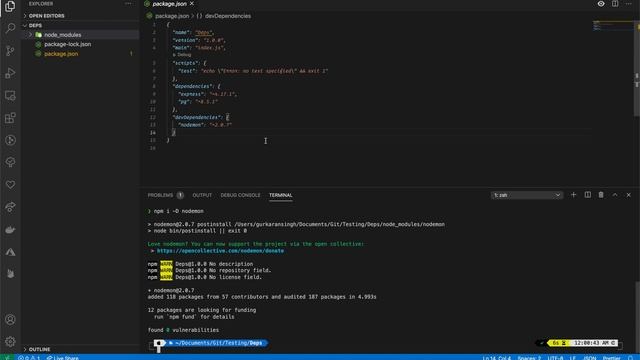The image size is (640, 360).
Task: Open the Run and Debug view icon
Action: point(10,73)
